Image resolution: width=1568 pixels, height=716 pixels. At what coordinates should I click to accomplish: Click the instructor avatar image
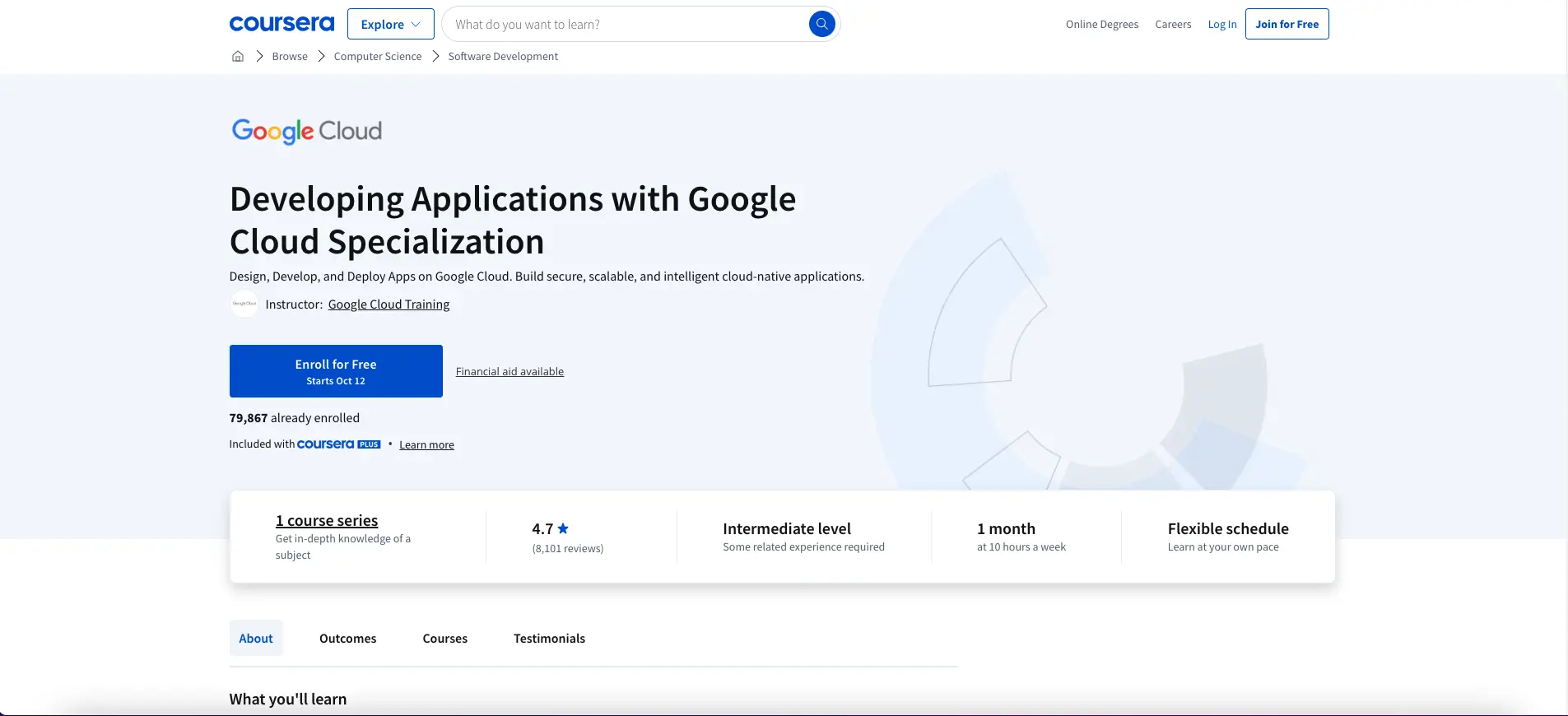(x=244, y=304)
